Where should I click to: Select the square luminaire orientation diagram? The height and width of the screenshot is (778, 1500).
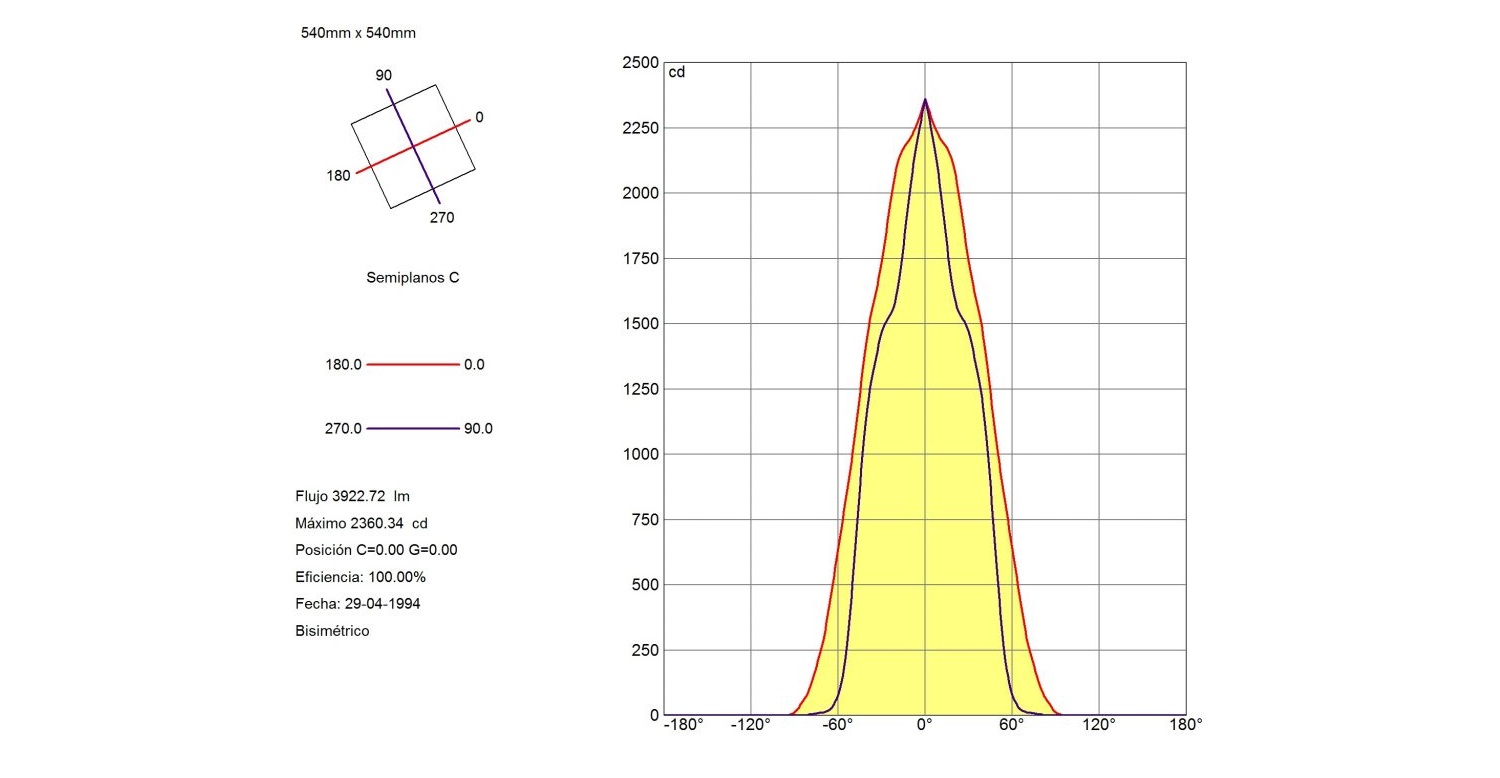(412, 147)
